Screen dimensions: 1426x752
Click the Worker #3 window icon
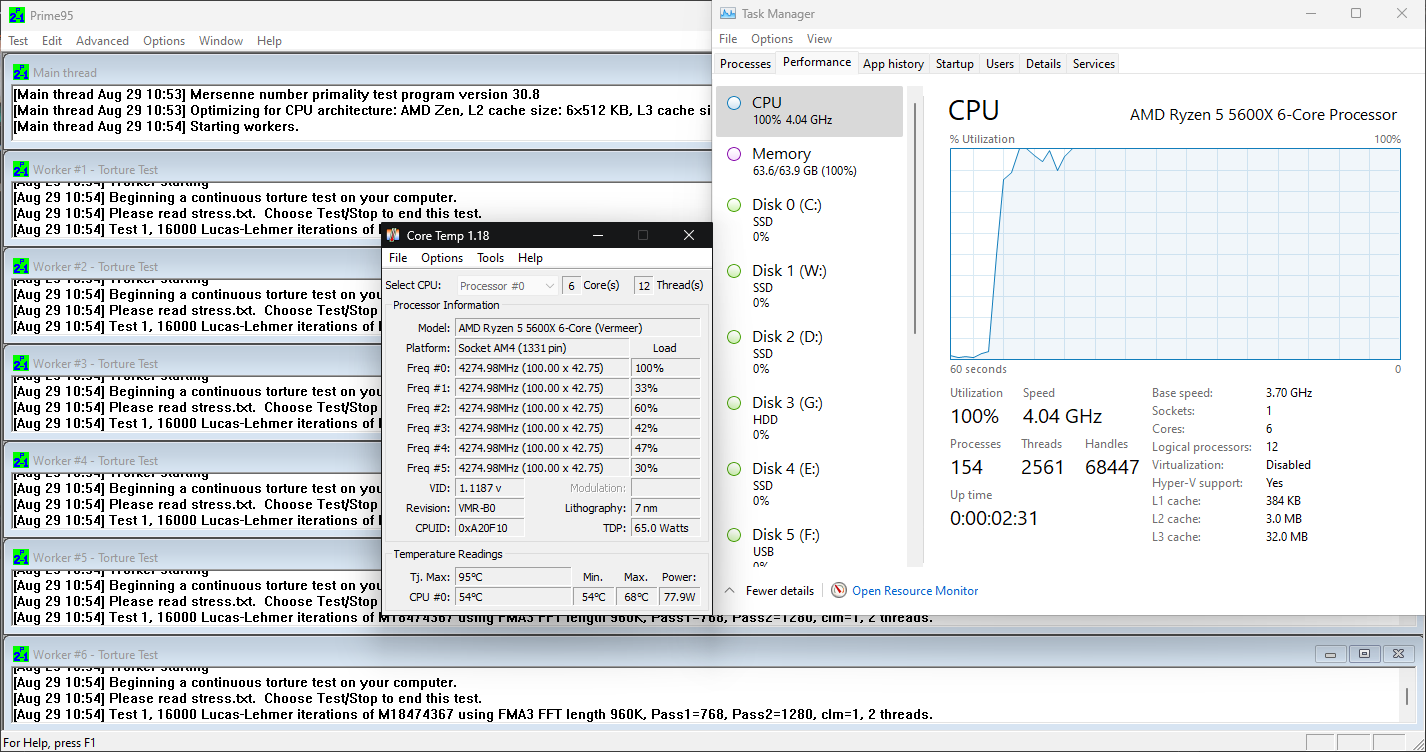(x=21, y=363)
